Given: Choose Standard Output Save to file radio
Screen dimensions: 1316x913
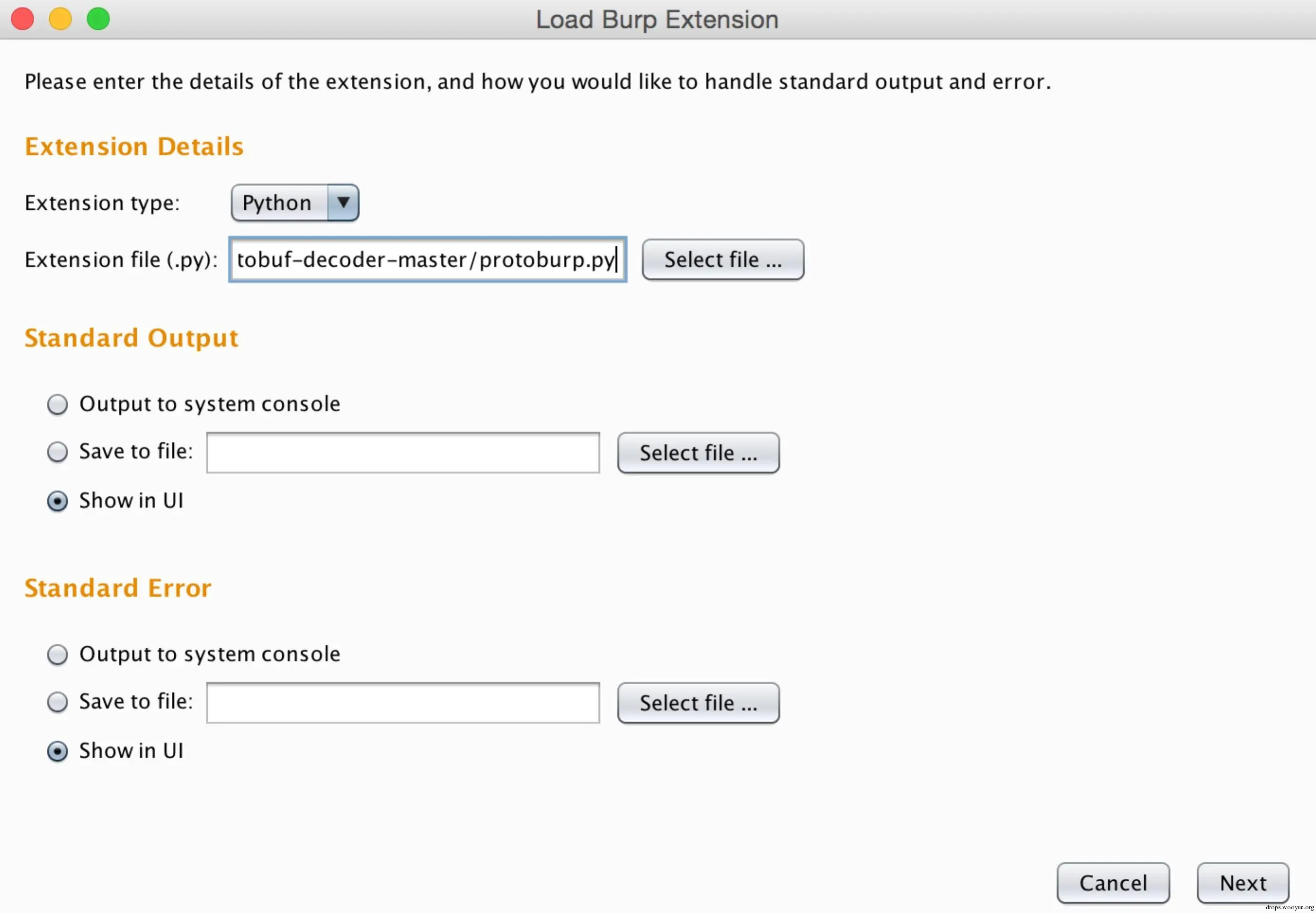Looking at the screenshot, I should point(57,452).
